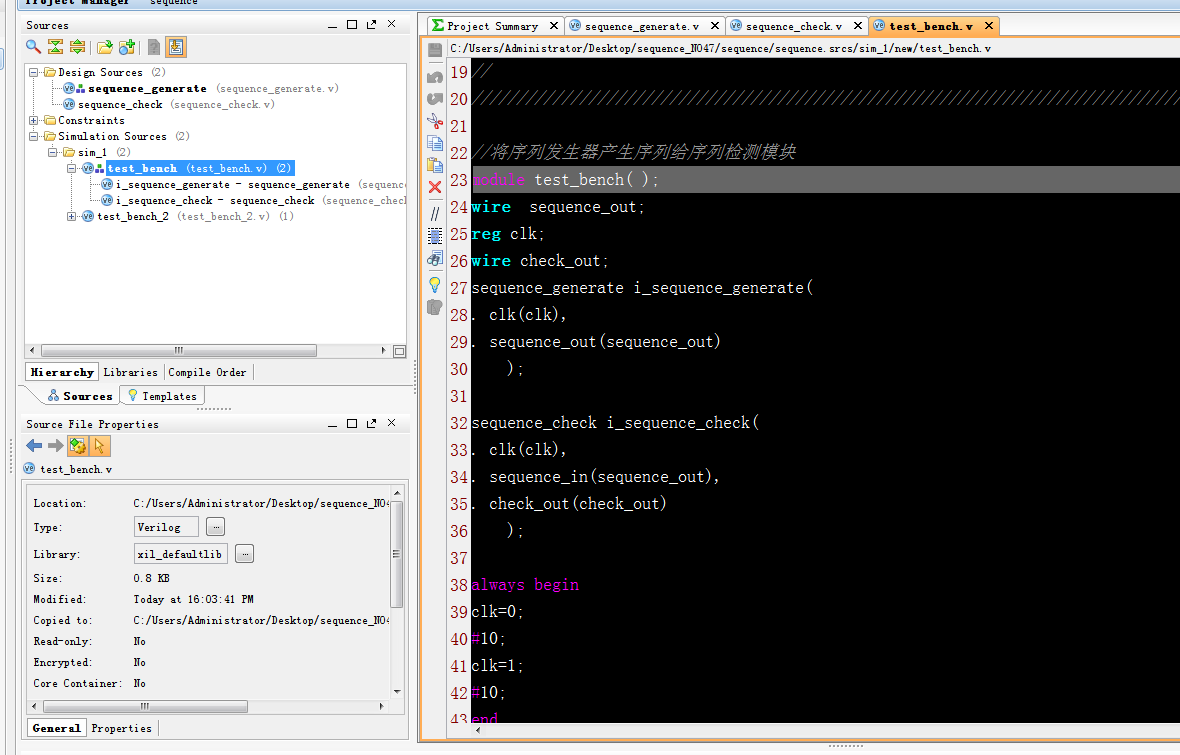Click the browse button next to xil_defaultlib
Image resolution: width=1180 pixels, height=755 pixels.
(245, 554)
